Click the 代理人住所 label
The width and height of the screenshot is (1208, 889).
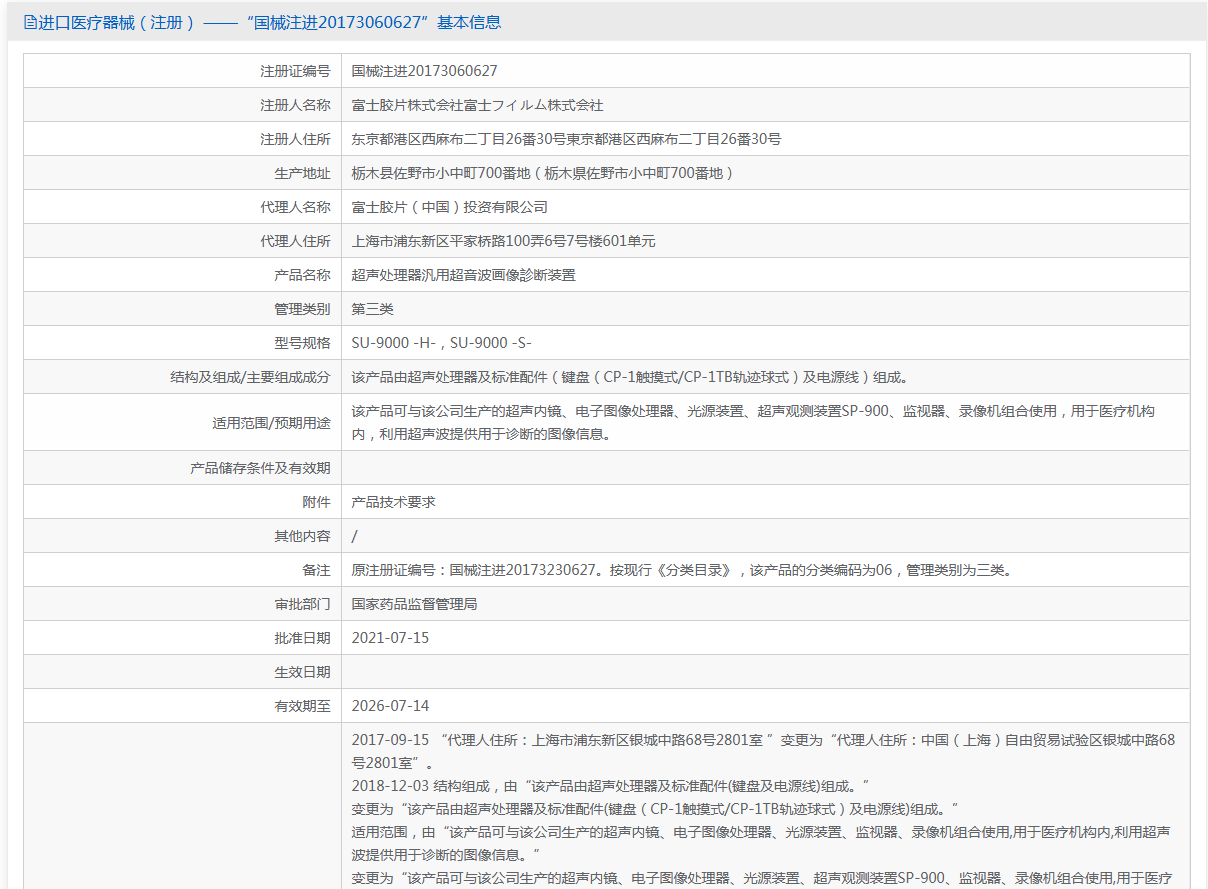tap(295, 241)
